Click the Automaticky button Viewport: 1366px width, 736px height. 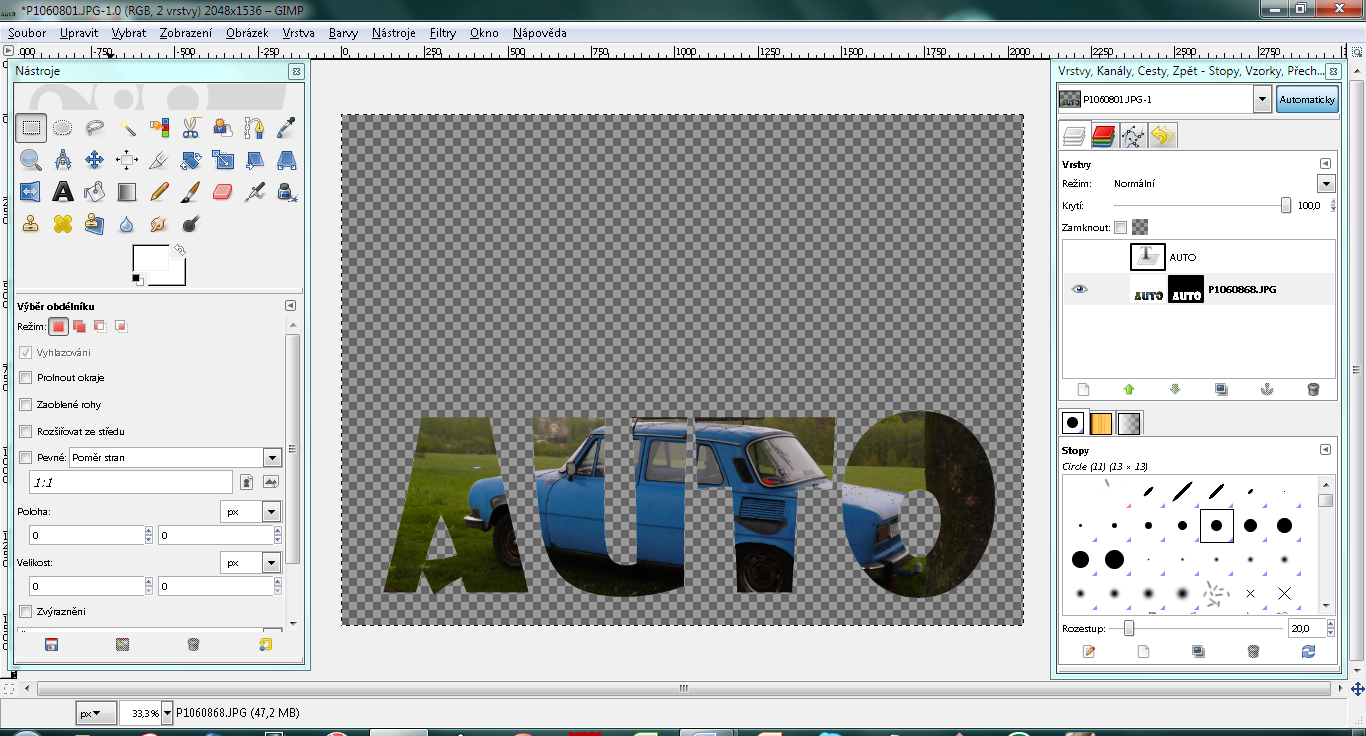1307,100
